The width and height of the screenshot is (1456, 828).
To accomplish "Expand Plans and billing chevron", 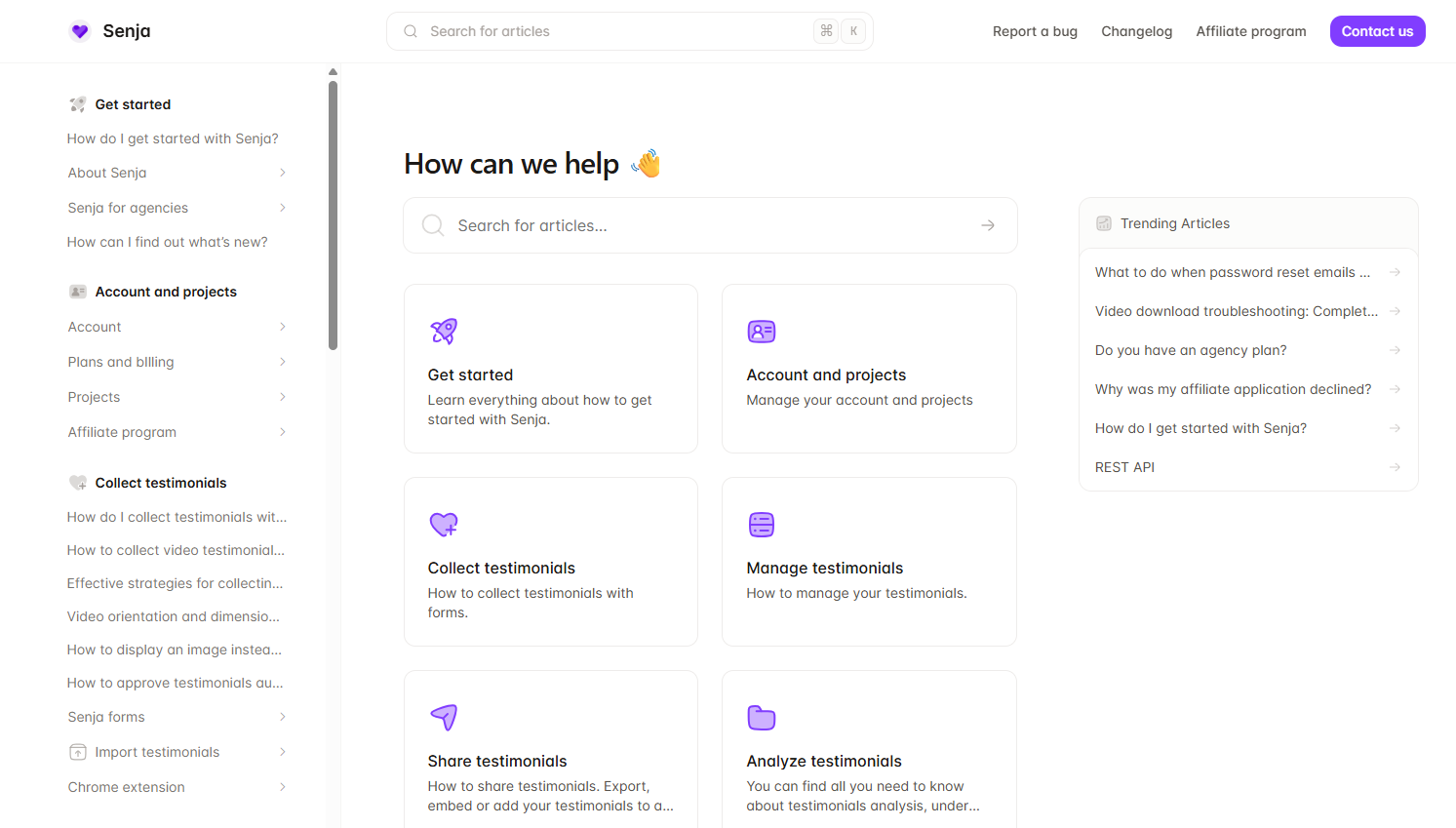I will 283,362.
